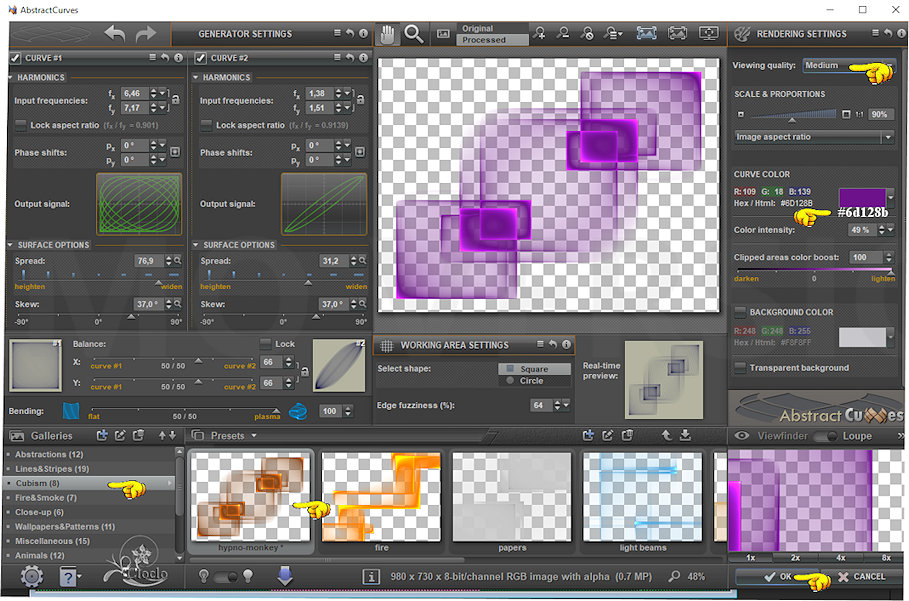909x601 pixels.
Task: Activate the magnifier zoom tool
Action: [x=413, y=33]
